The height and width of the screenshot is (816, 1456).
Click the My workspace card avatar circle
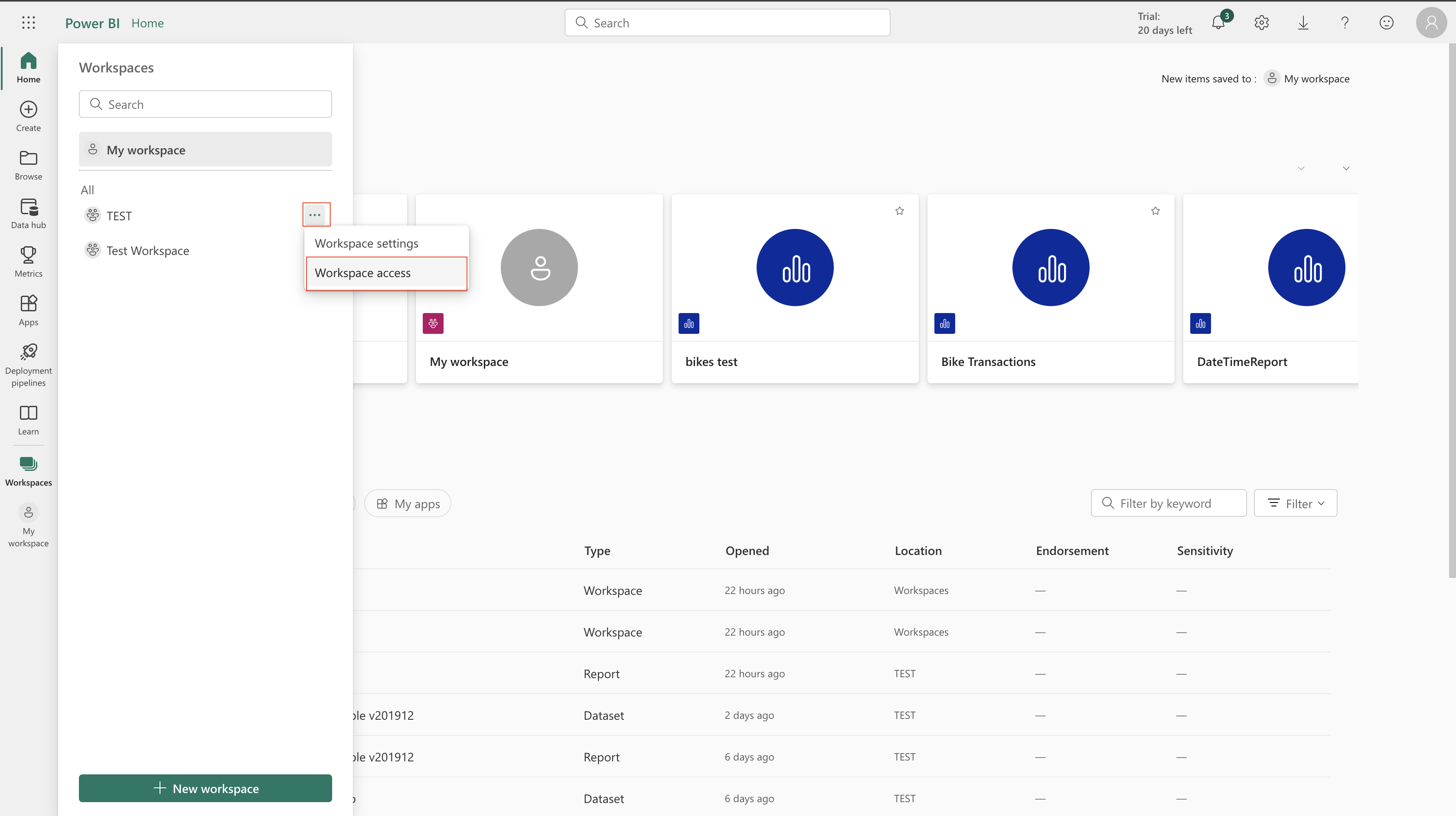pos(539,267)
